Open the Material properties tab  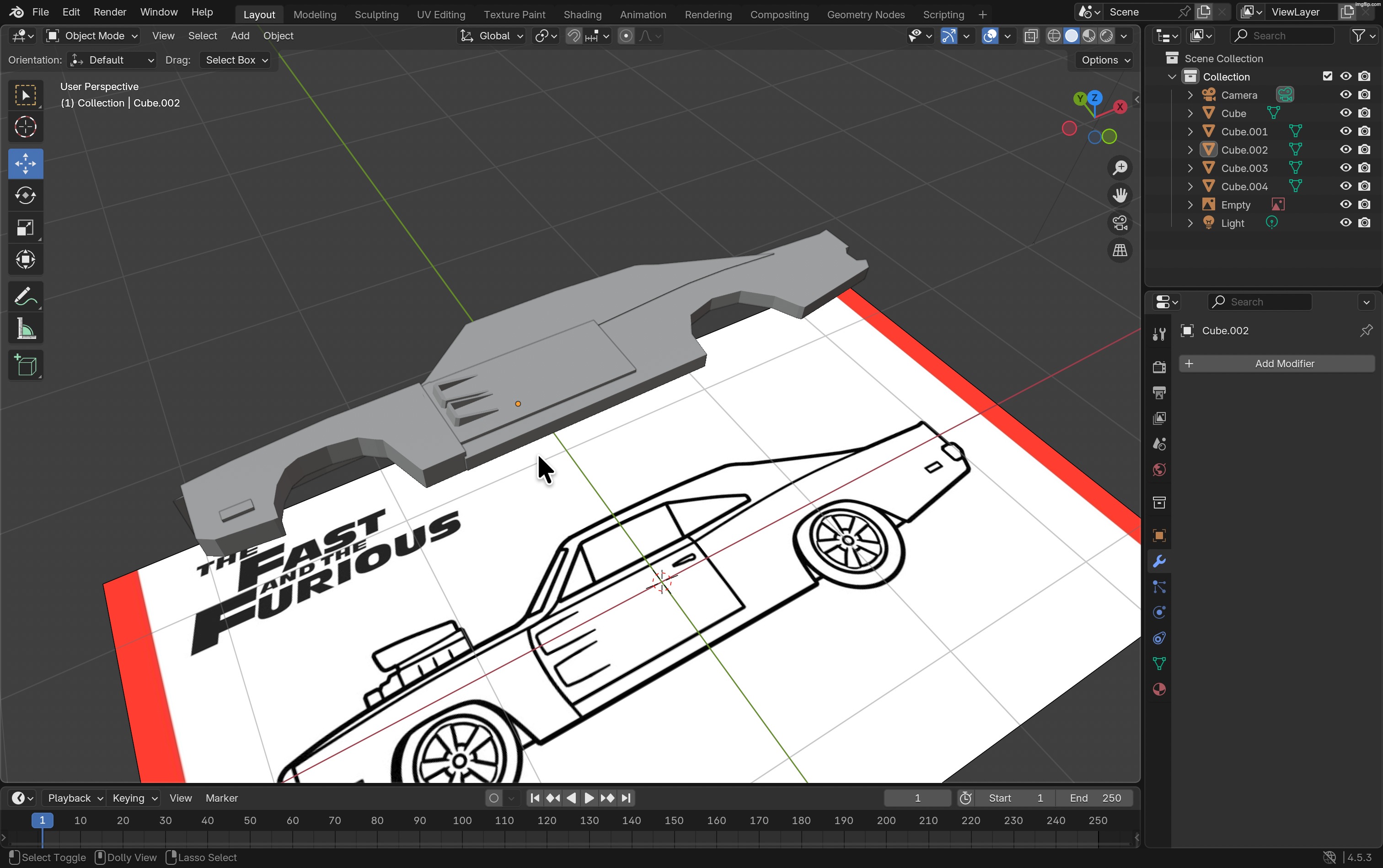point(1159,690)
